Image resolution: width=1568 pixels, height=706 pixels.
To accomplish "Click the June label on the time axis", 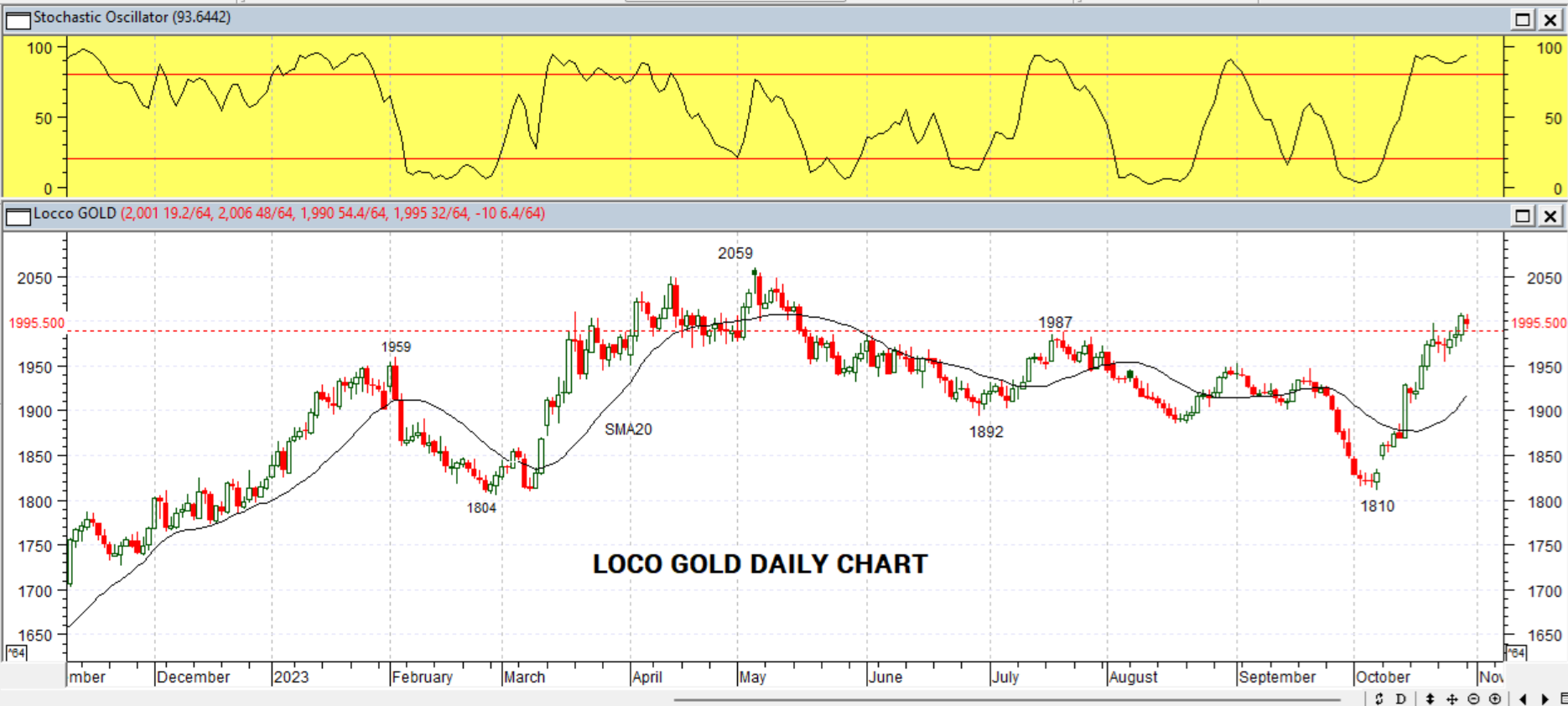I will 885,677.
